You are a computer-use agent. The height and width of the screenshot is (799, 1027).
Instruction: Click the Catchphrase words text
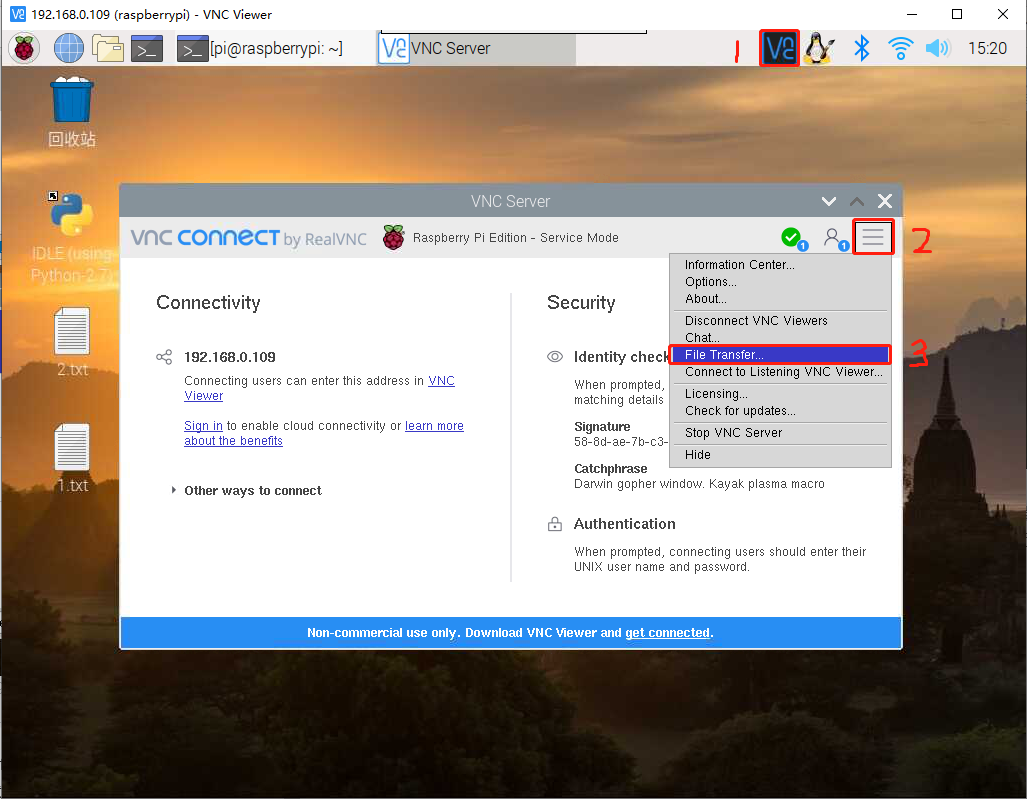tap(699, 484)
